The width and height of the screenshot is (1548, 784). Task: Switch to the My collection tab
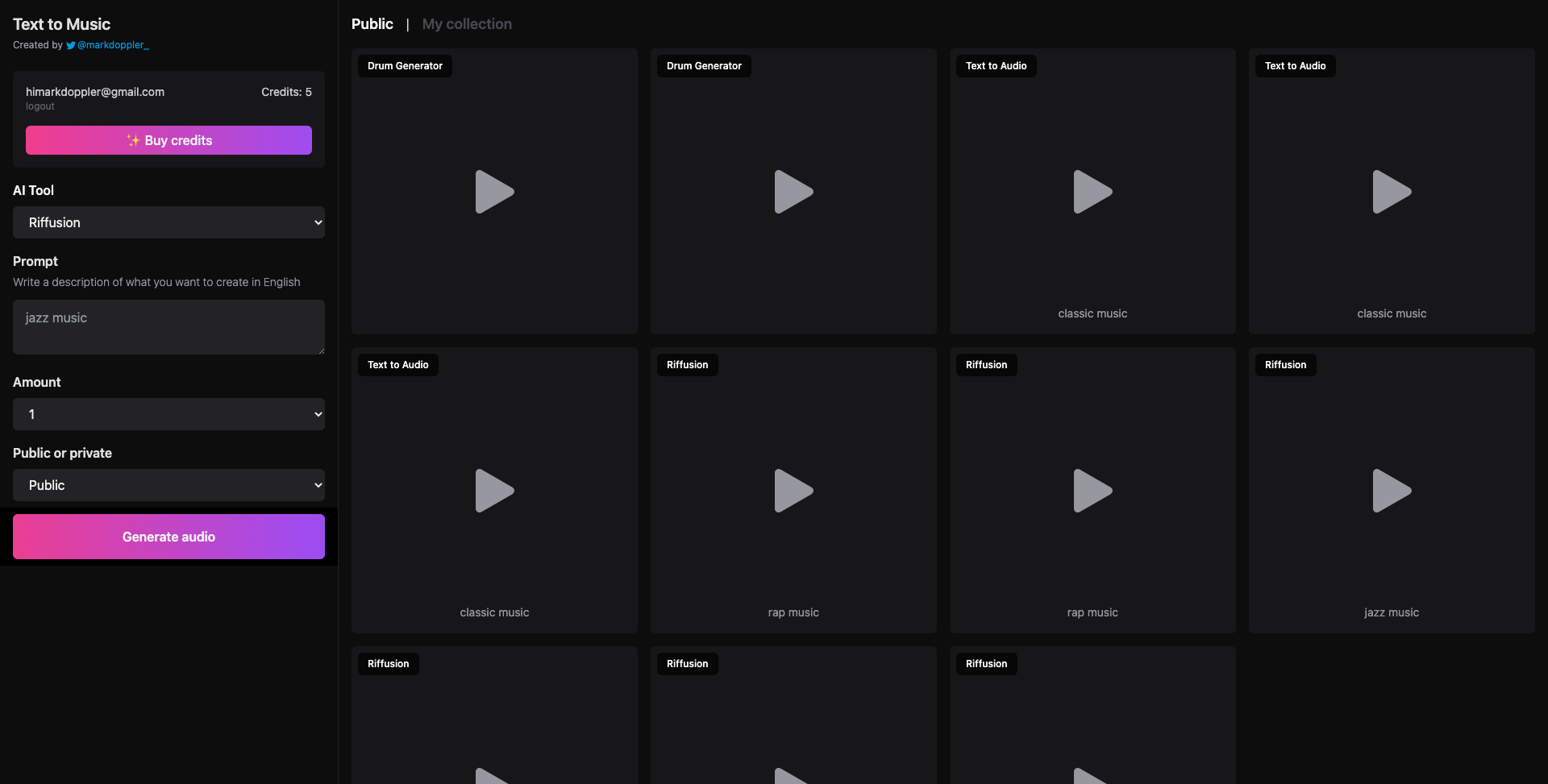[x=466, y=24]
